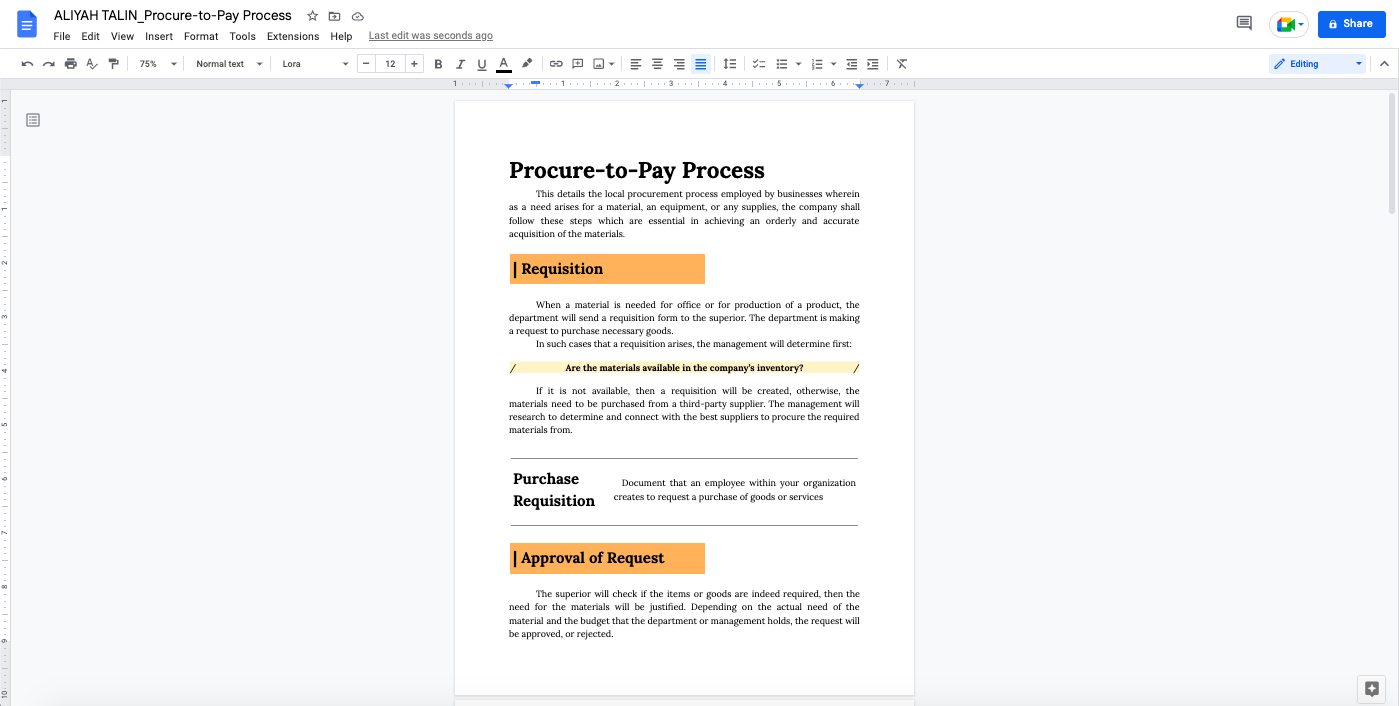View the cloud document status icon
The image size is (1399, 706).
(x=358, y=16)
